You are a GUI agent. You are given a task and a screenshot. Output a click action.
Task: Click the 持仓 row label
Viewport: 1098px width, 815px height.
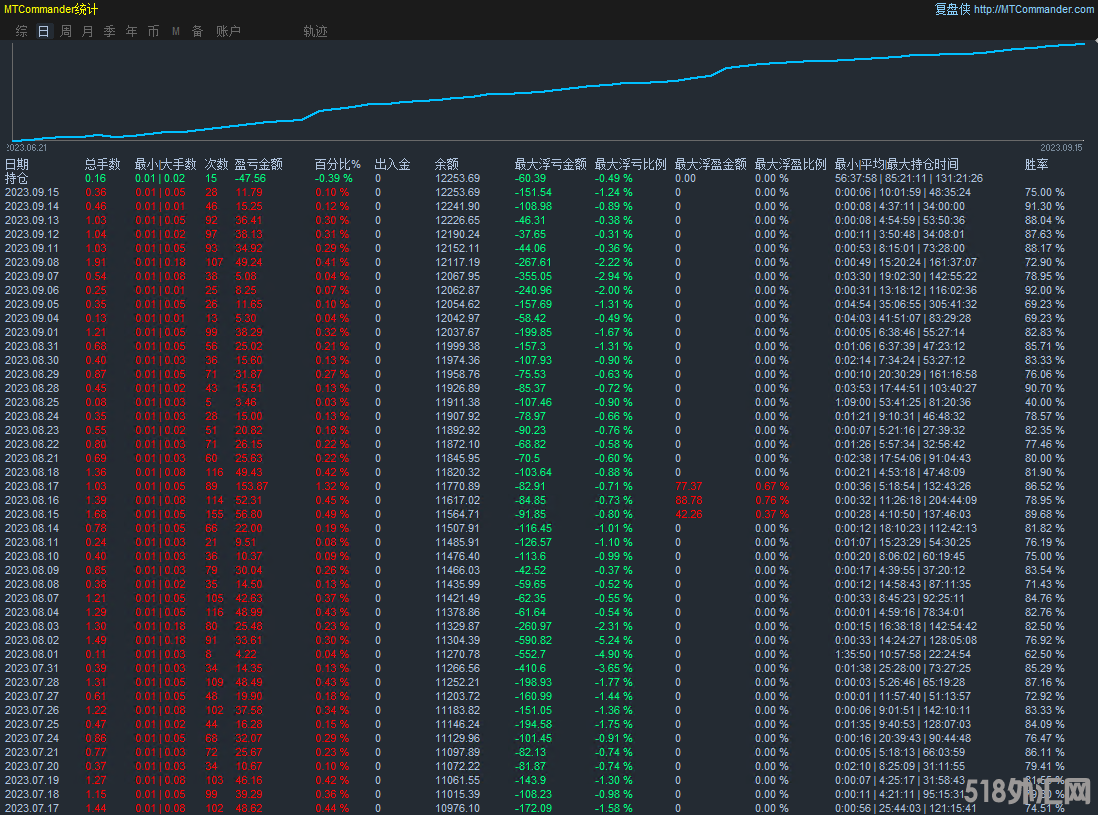click(17, 178)
